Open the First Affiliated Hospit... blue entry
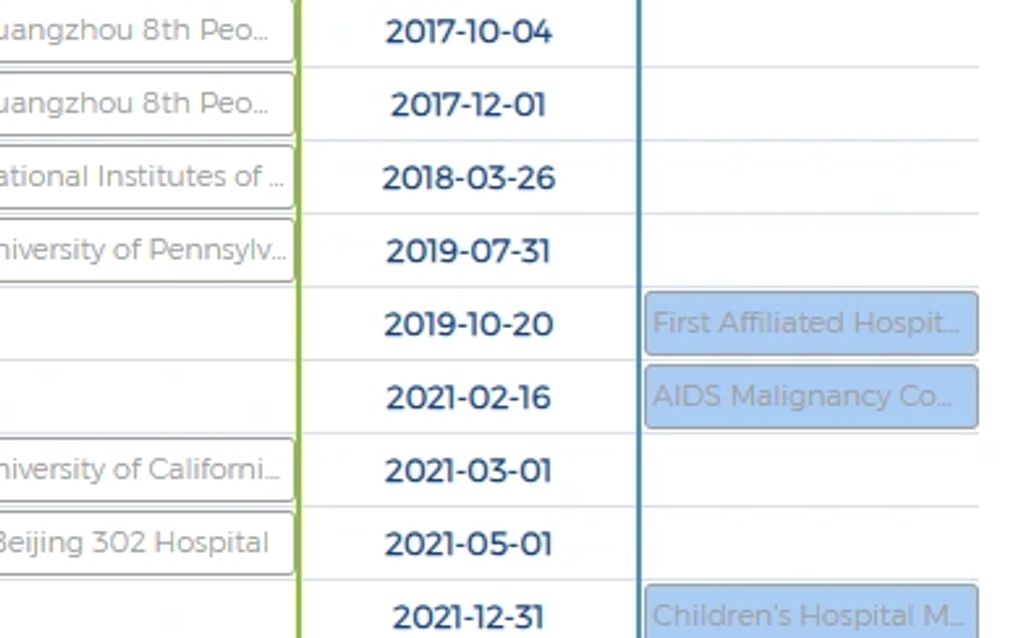1023x638 pixels. [x=810, y=323]
